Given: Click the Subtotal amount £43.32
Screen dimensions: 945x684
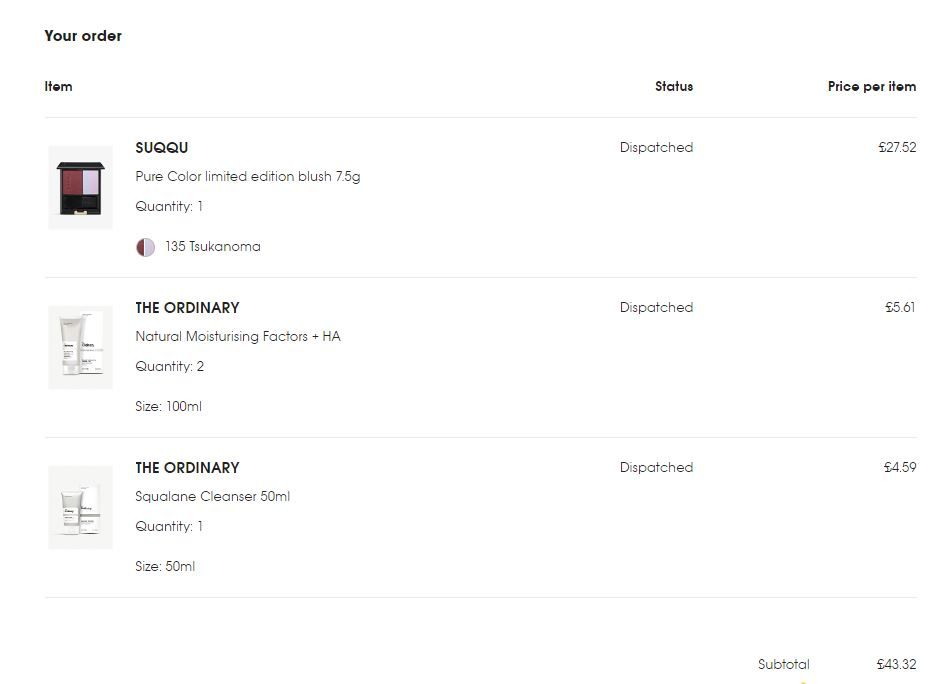Looking at the screenshot, I should point(896,665).
